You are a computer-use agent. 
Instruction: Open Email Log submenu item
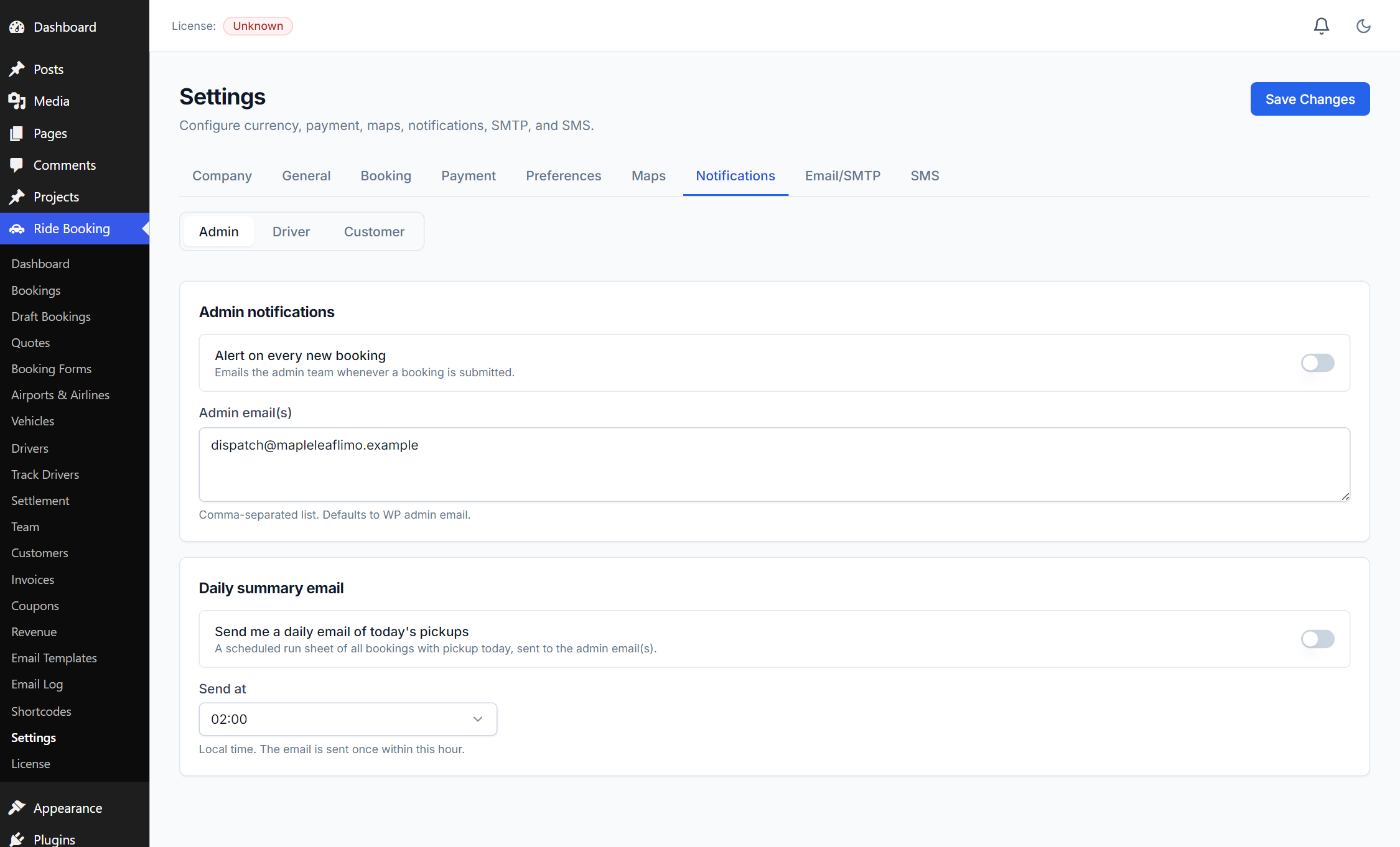point(37,684)
